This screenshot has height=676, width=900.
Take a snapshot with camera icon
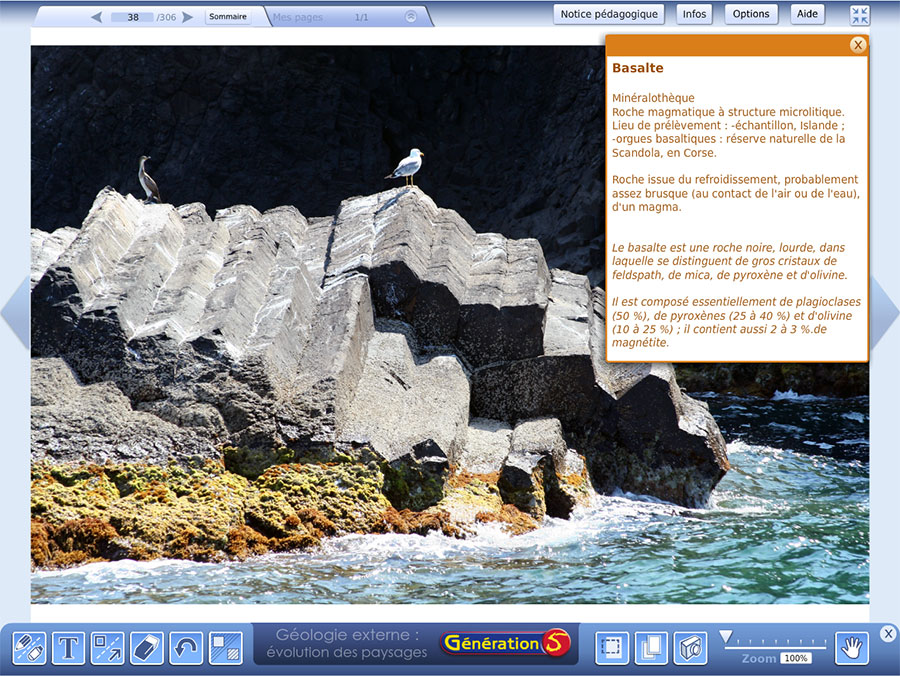click(x=690, y=648)
